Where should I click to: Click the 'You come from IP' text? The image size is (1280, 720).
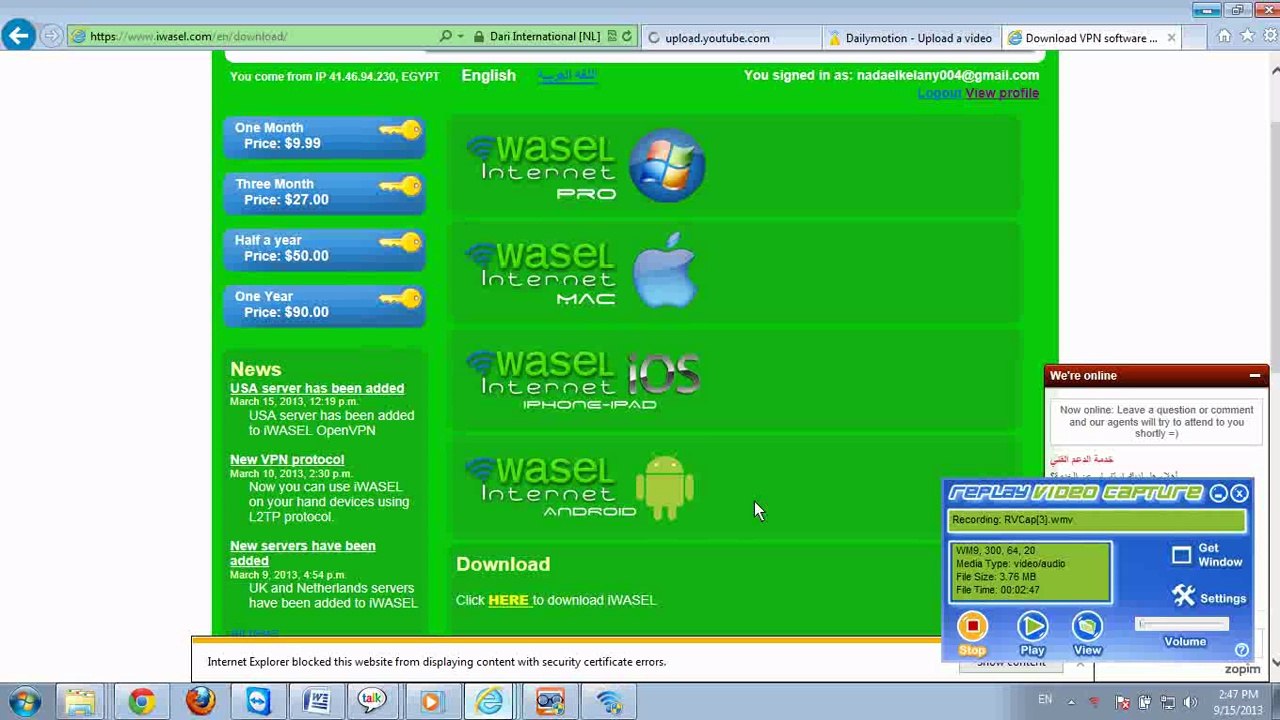pos(334,76)
